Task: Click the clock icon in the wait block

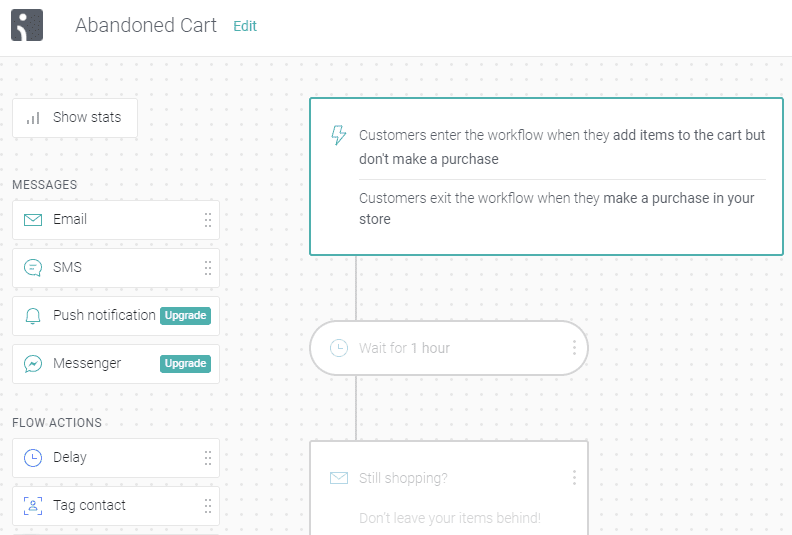Action: pyautogui.click(x=338, y=348)
